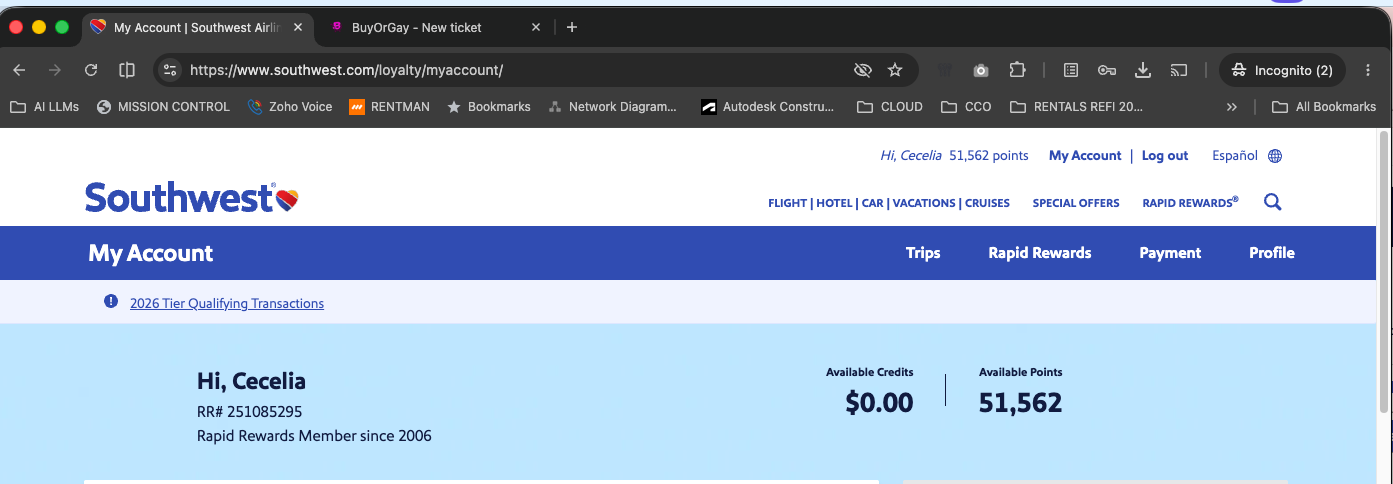Screen dimensions: 1393x484
Task: Click the Southwest search magnifier icon
Action: pos(1272,202)
